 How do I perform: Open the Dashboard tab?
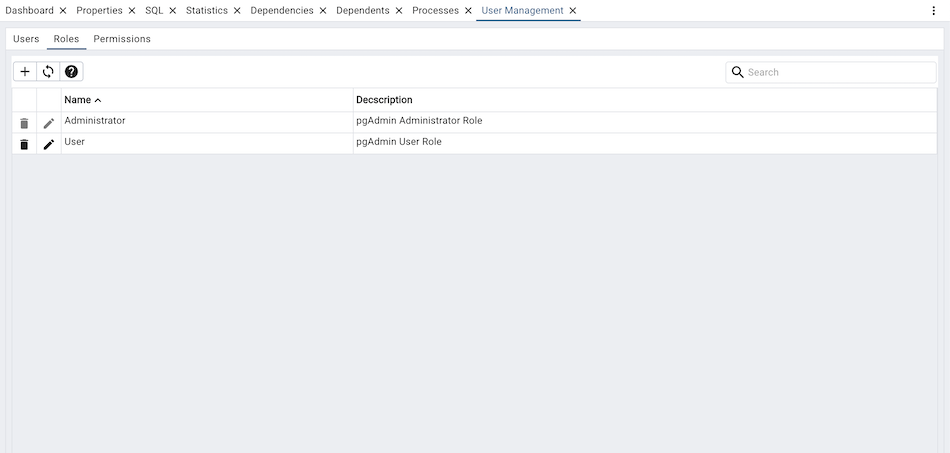pos(29,10)
